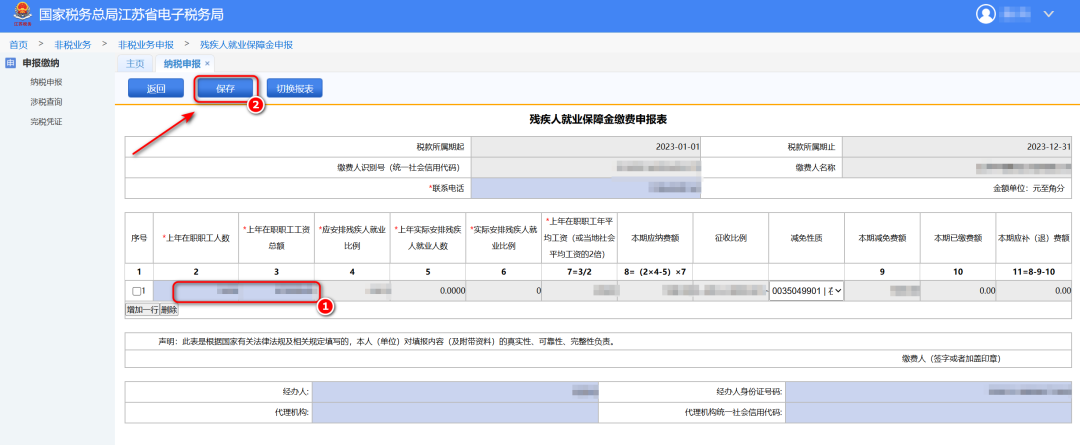
Task: Switch to the 主页 tab
Action: [136, 63]
